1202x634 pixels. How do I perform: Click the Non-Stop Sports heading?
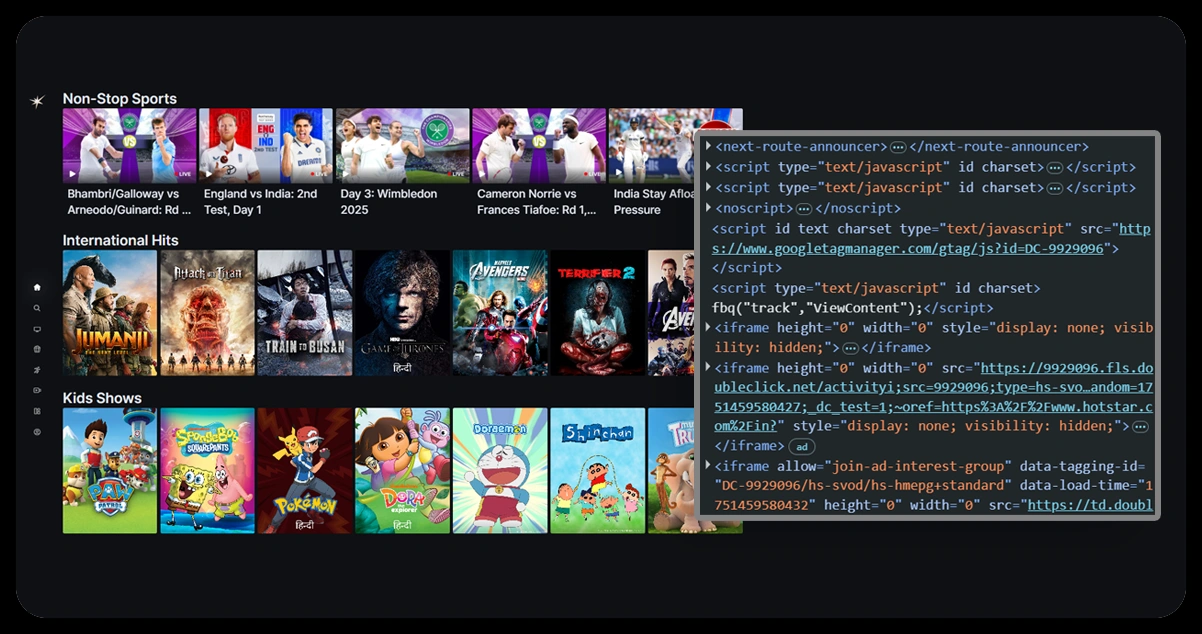pos(119,99)
